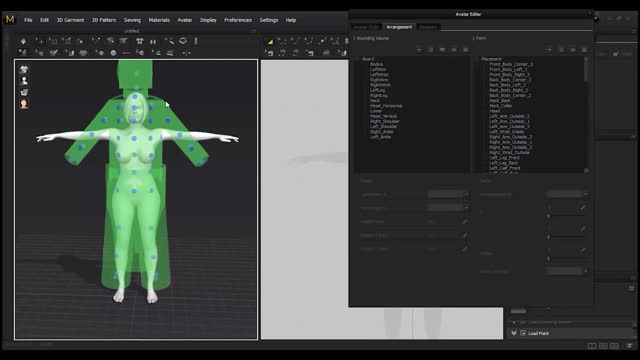640x360 pixels.
Task: Select the Select/Move cross-arrow tool
Action: pos(40,41)
